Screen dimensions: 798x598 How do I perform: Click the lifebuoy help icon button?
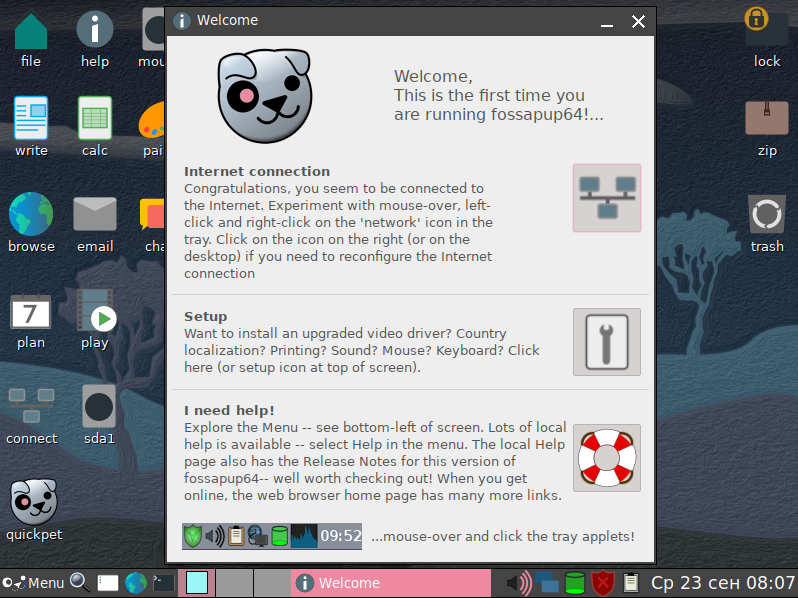(x=607, y=458)
